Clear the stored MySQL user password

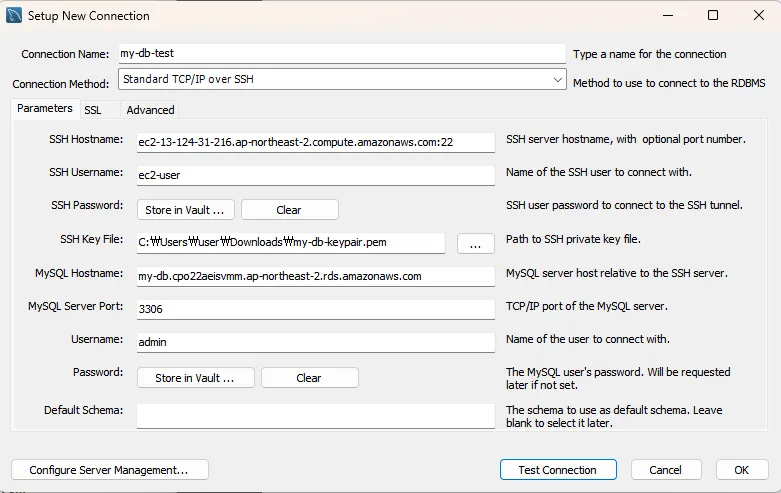(x=309, y=378)
